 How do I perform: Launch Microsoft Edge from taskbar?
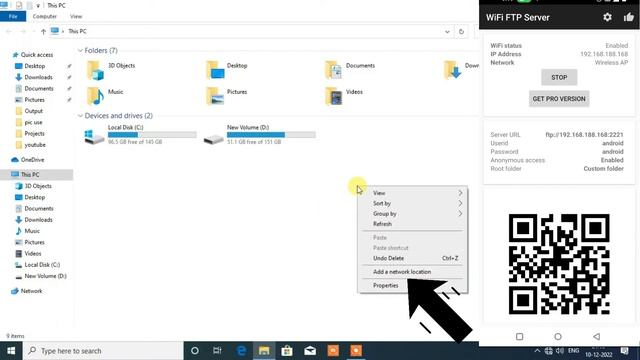click(241, 351)
